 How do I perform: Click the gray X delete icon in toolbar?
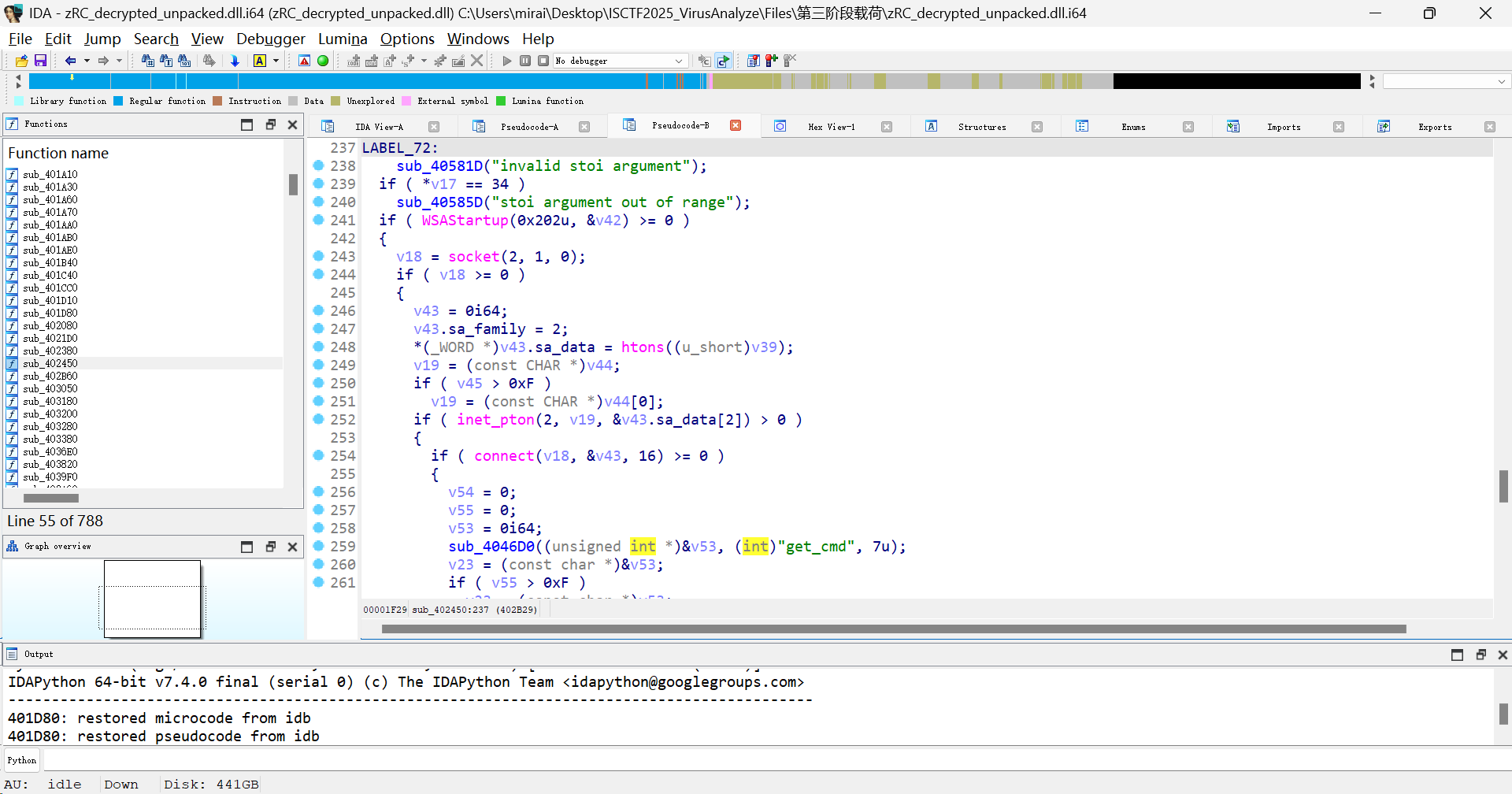[476, 61]
